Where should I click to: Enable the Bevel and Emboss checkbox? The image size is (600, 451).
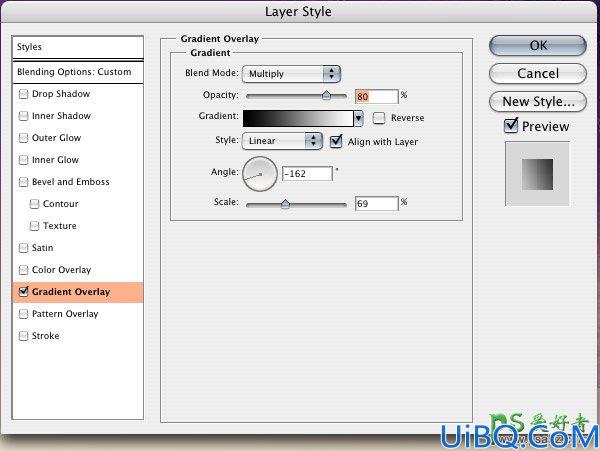coord(23,182)
